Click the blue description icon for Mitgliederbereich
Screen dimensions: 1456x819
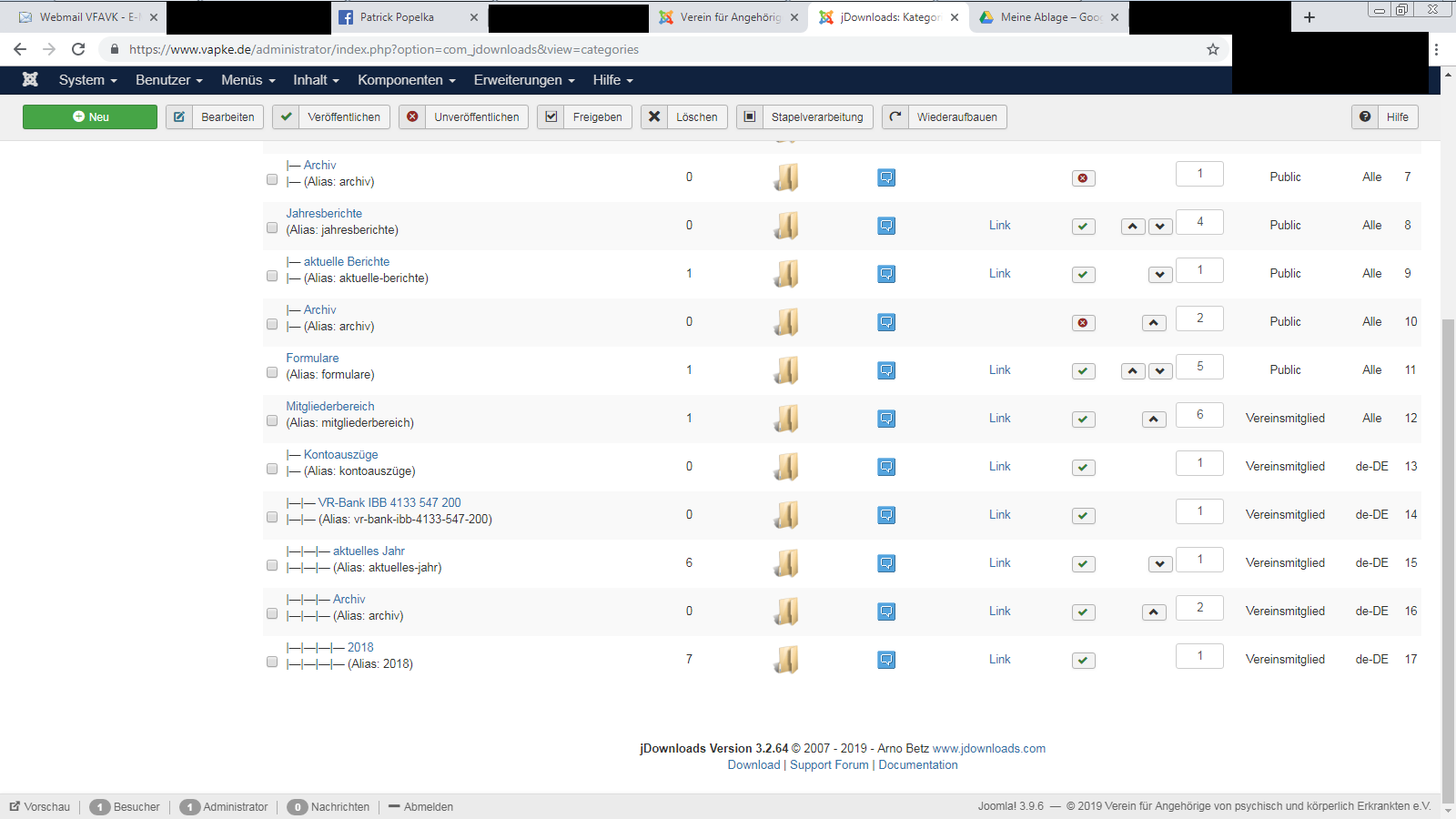[886, 419]
